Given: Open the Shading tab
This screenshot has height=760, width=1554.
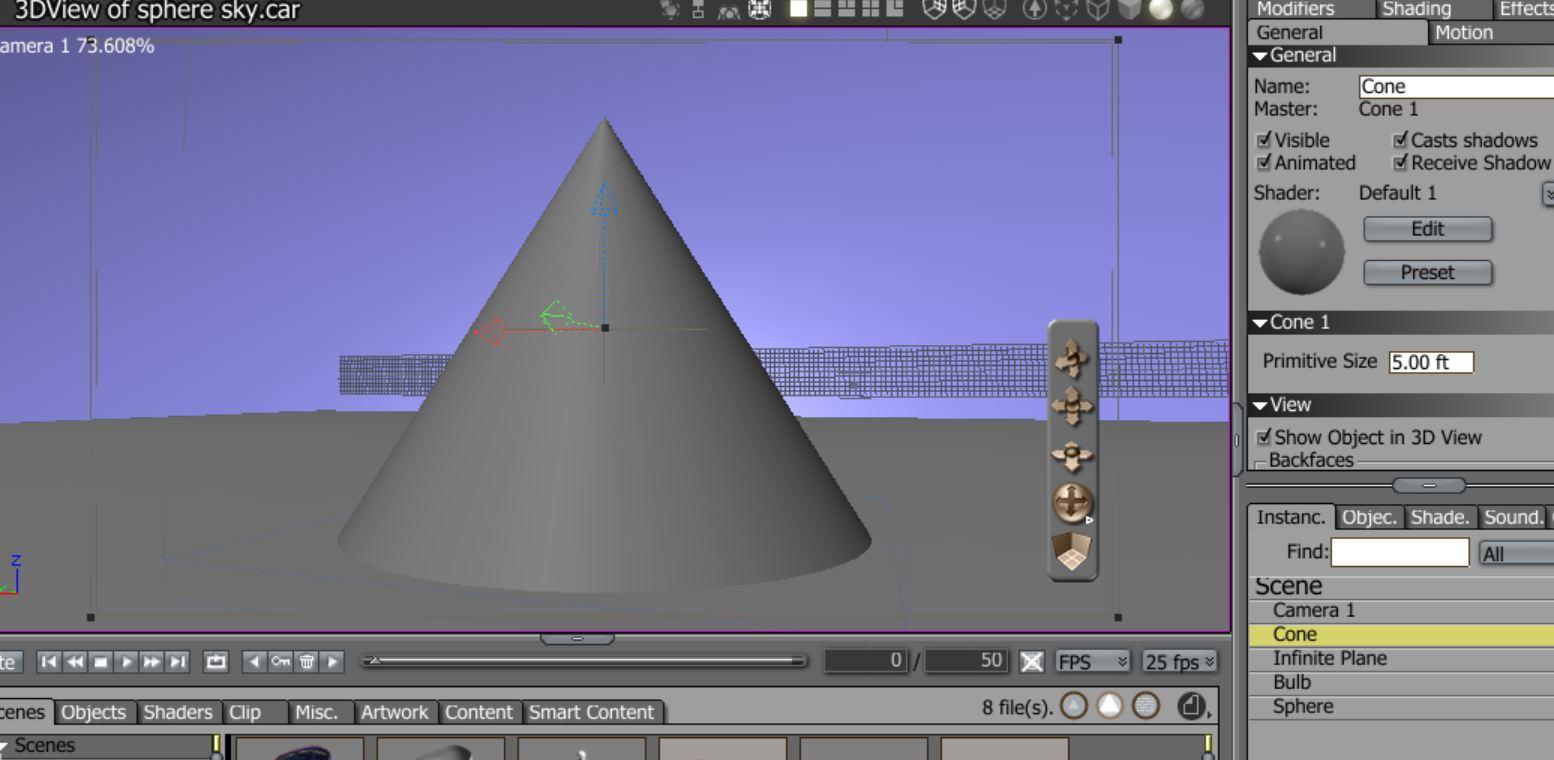Looking at the screenshot, I should pyautogui.click(x=1416, y=9).
